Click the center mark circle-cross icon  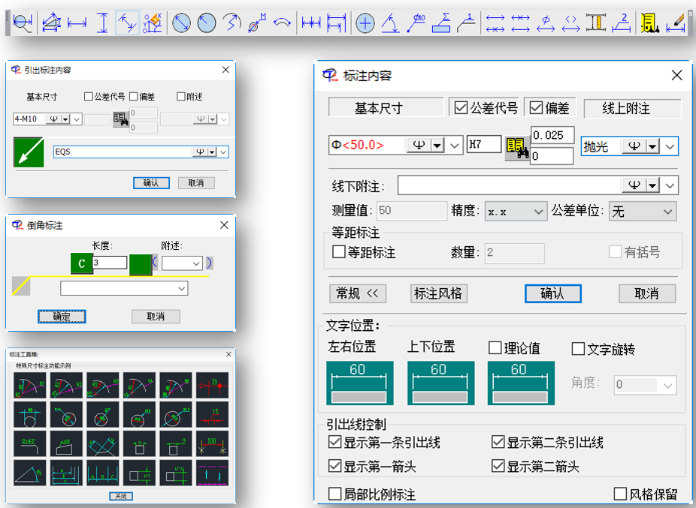(366, 22)
